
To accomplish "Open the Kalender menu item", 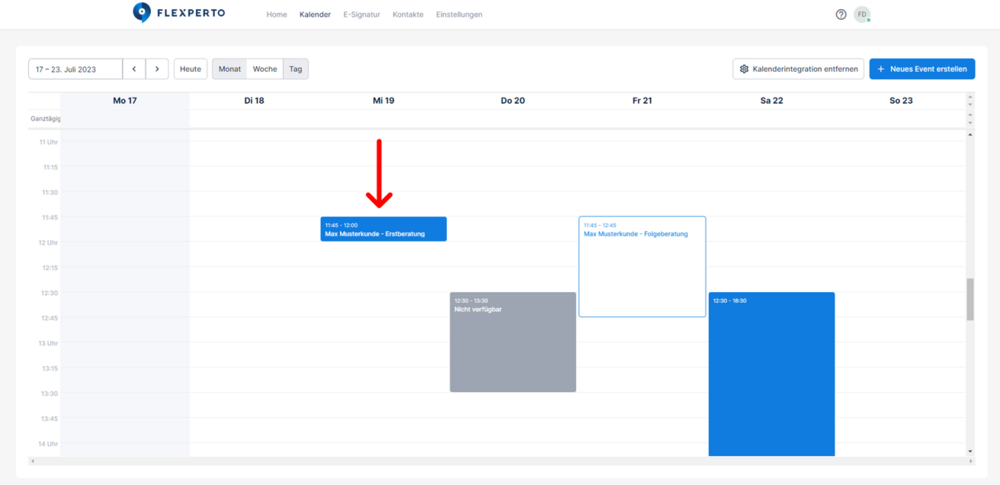I will pyautogui.click(x=315, y=15).
